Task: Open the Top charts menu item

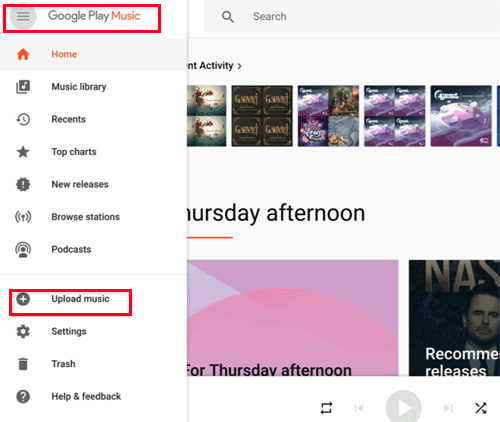Action: tap(74, 152)
